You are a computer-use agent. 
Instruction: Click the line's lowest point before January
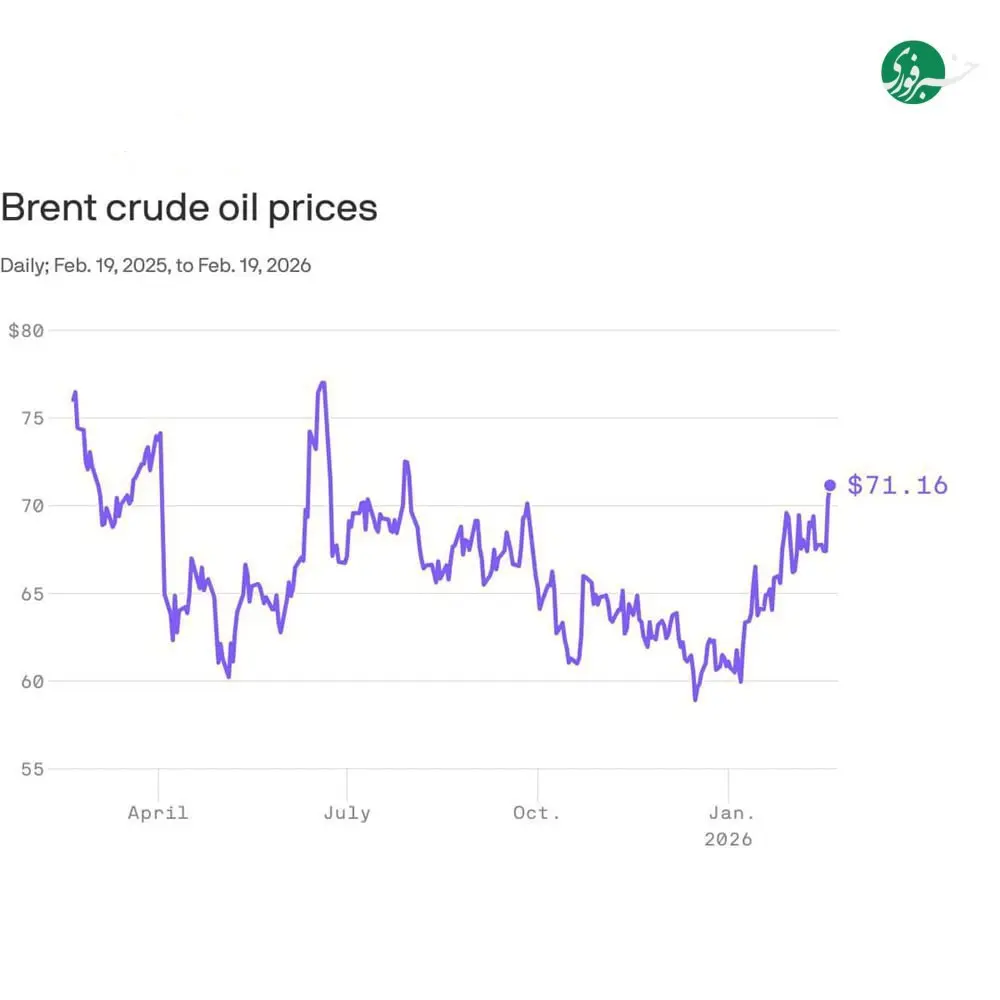tap(695, 699)
